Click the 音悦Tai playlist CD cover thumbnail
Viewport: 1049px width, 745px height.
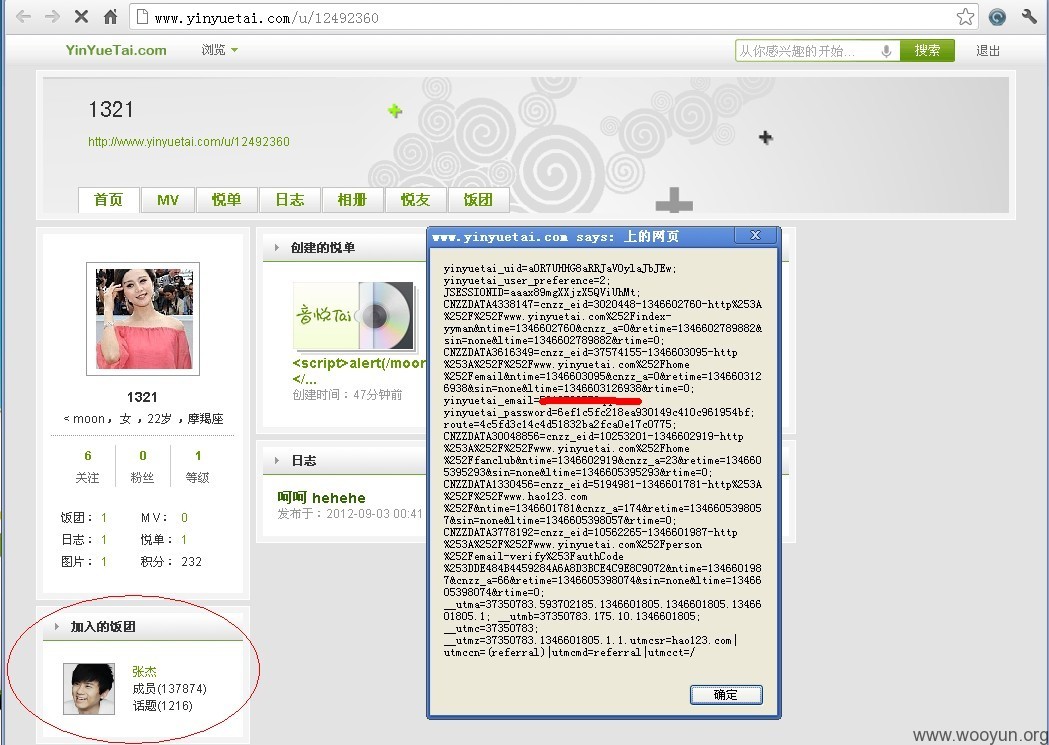point(353,316)
